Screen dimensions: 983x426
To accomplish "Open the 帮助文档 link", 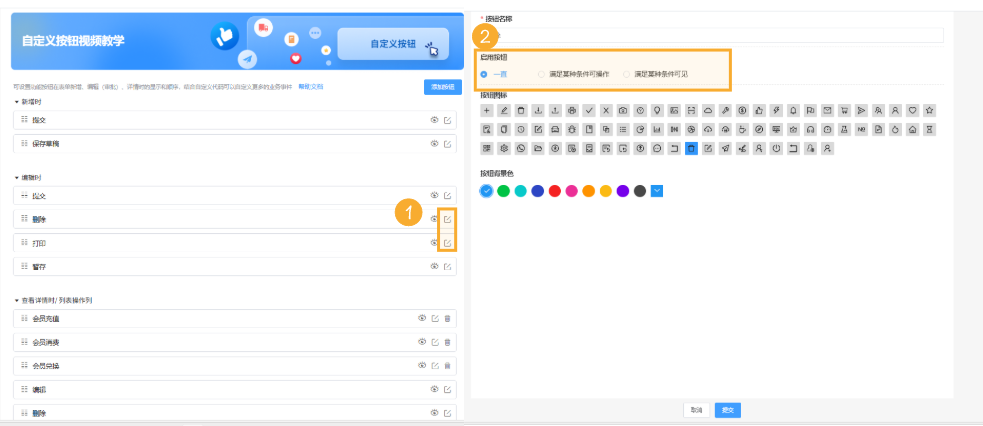I will coord(310,86).
